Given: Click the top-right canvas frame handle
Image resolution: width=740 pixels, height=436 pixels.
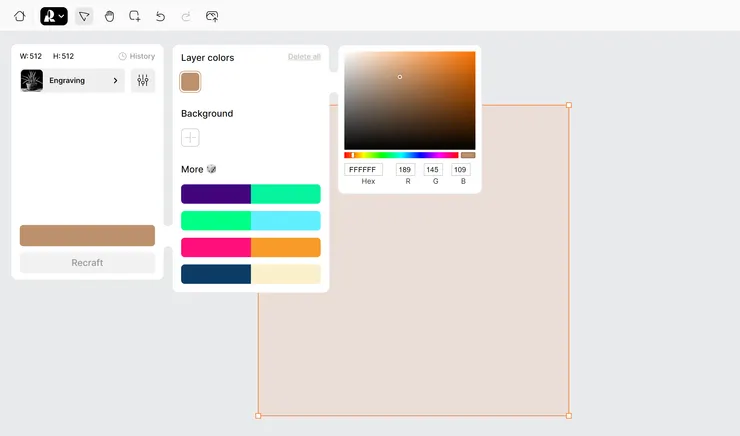Looking at the screenshot, I should [x=569, y=105].
